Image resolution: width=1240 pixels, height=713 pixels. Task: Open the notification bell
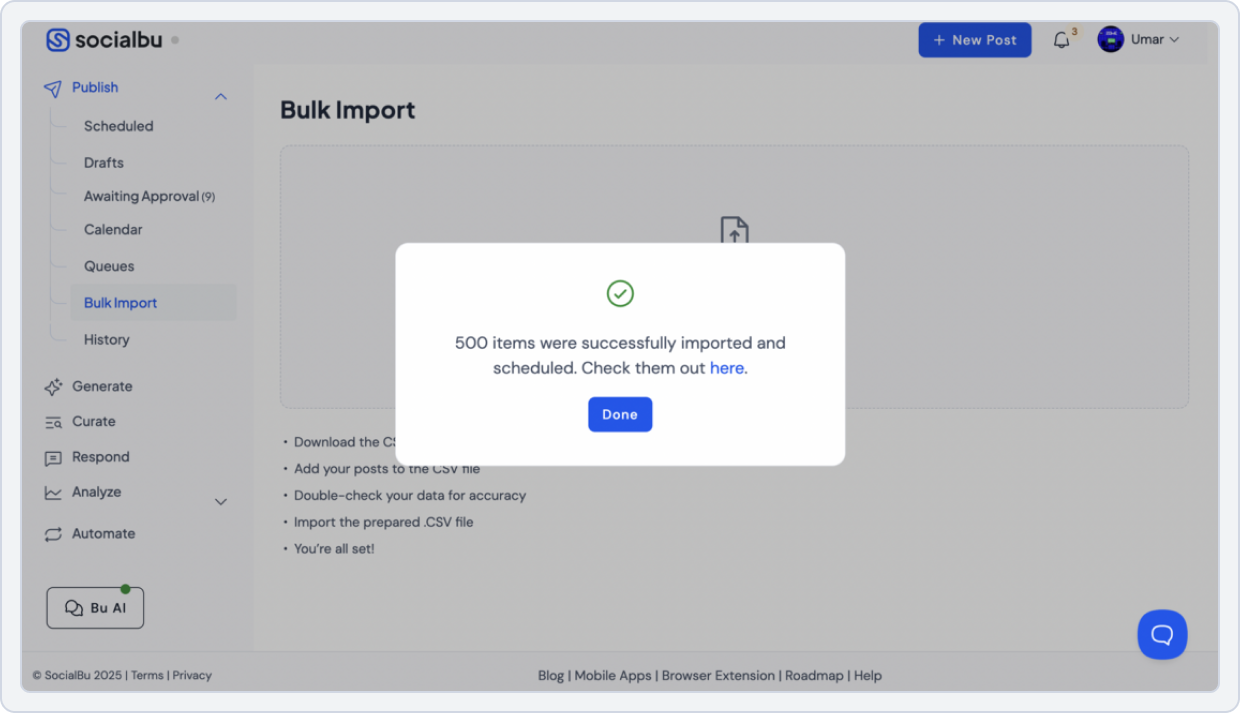pos(1061,40)
